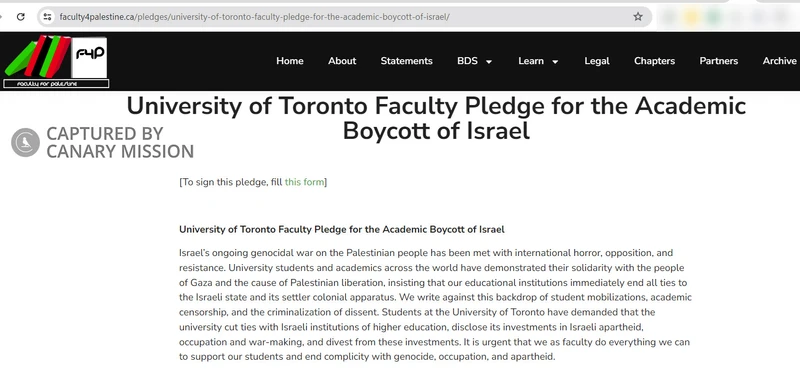Screen dimensions: 800x374
Task: Click the BDS menu label
Action: click(467, 61)
